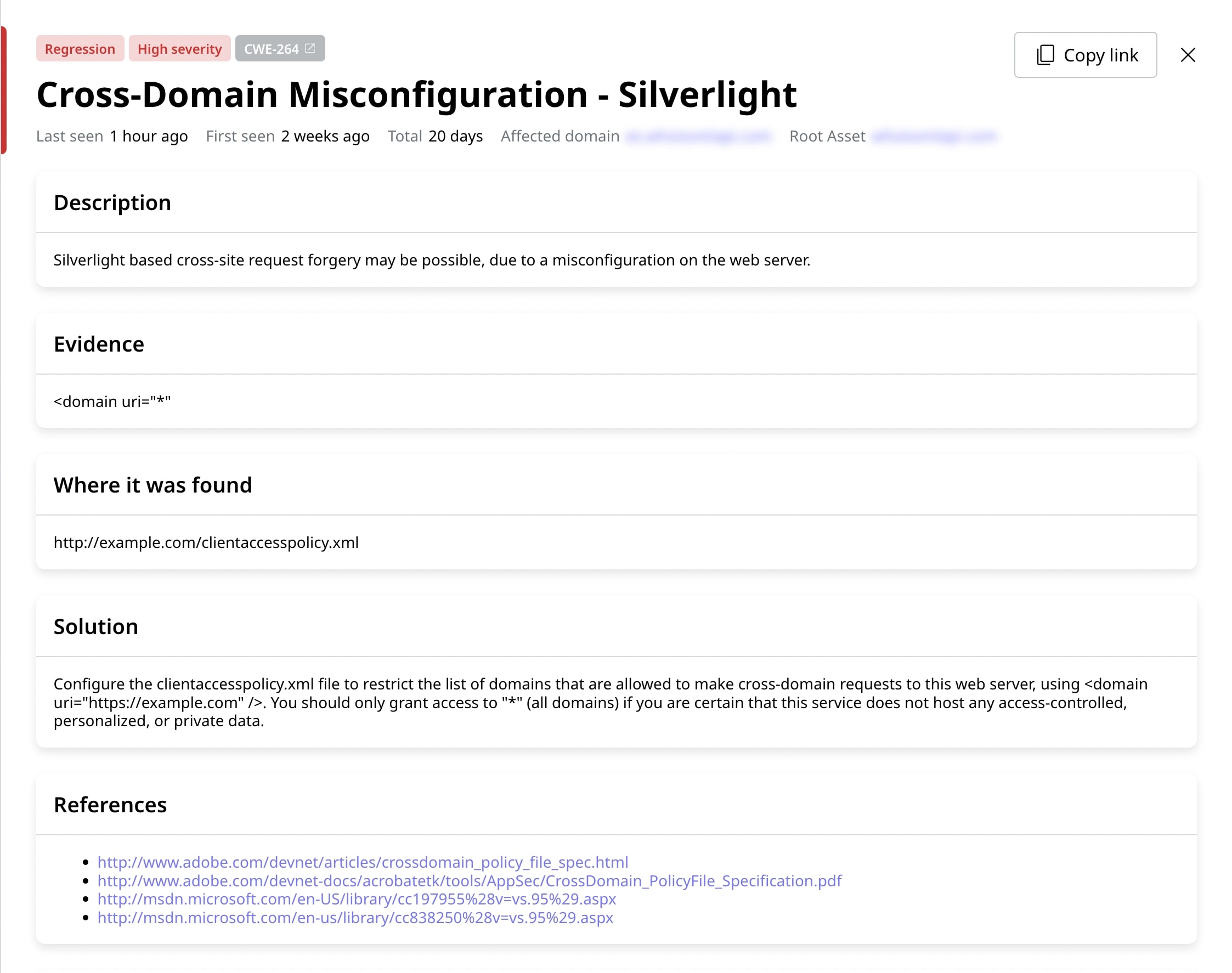Open the MSDN cc838250 reference link
Image resolution: width=1232 pixels, height=973 pixels.
[x=355, y=917]
